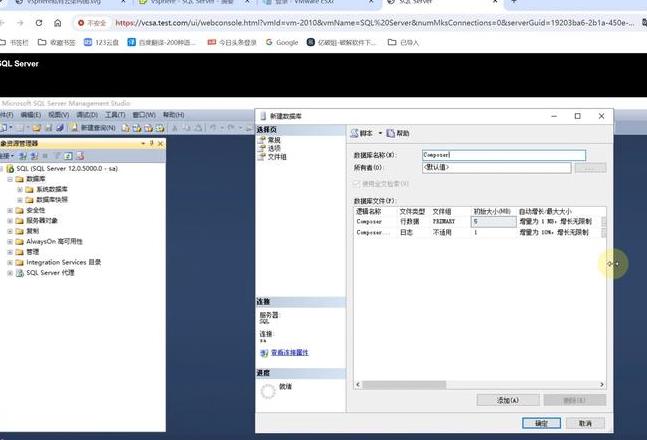
Task: Toggle the 使用全文检索 checkbox
Action: 357,184
